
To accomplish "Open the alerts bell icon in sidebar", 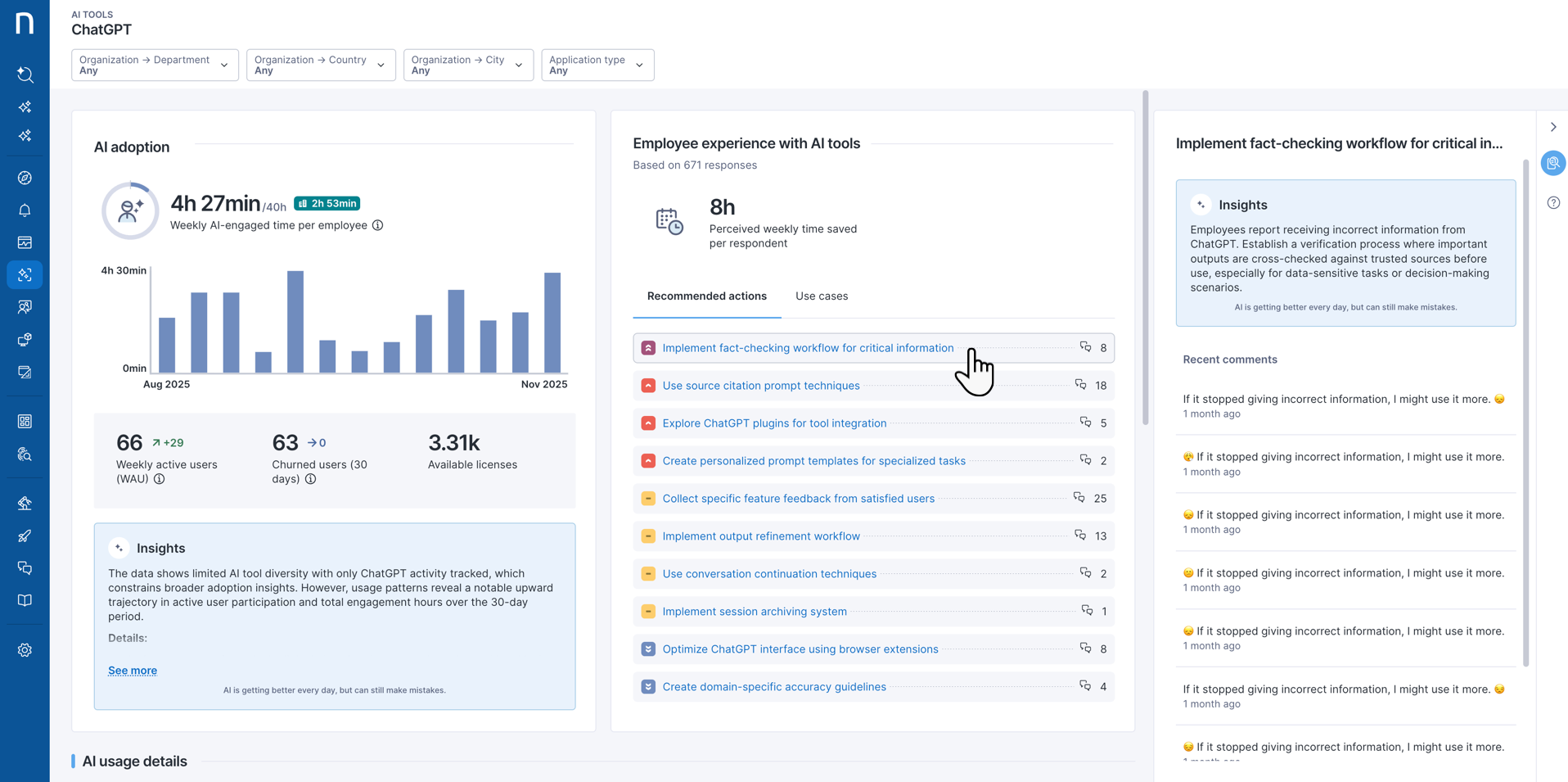I will coord(25,210).
